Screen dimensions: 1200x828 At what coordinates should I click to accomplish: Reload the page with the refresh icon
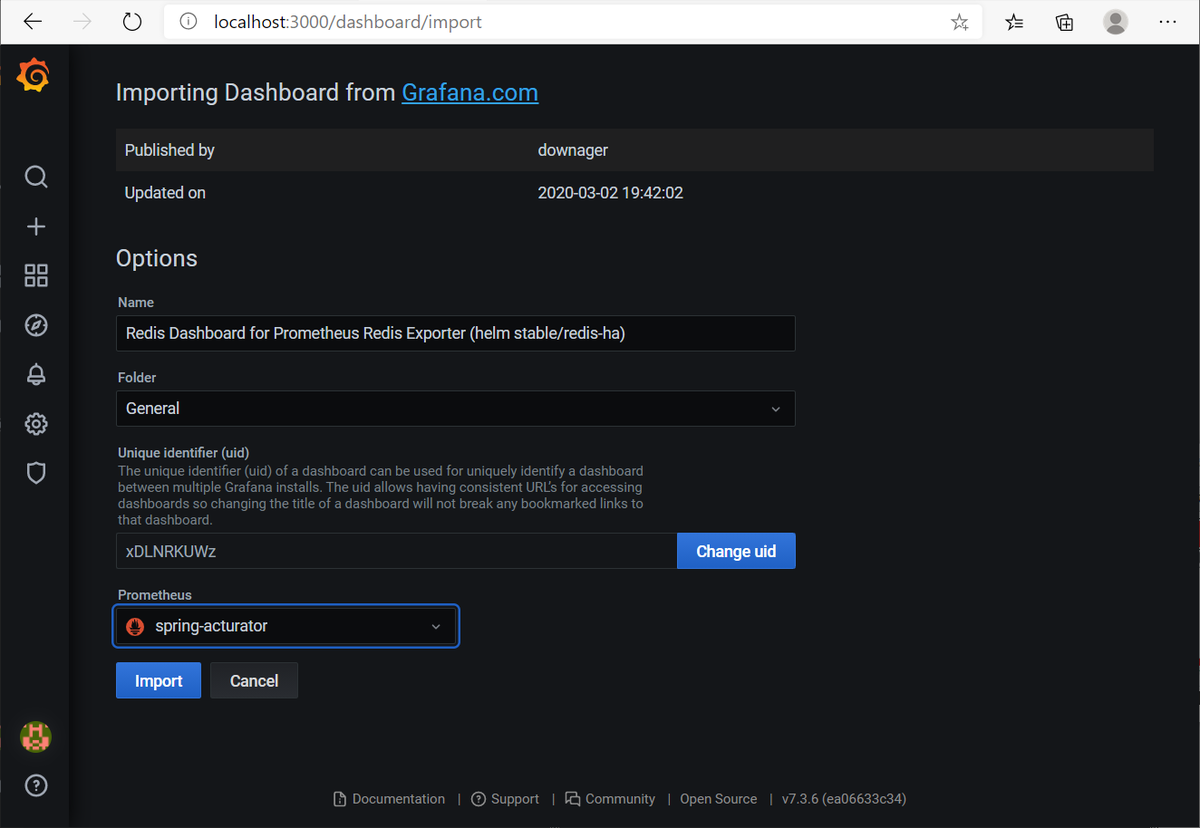(x=132, y=22)
